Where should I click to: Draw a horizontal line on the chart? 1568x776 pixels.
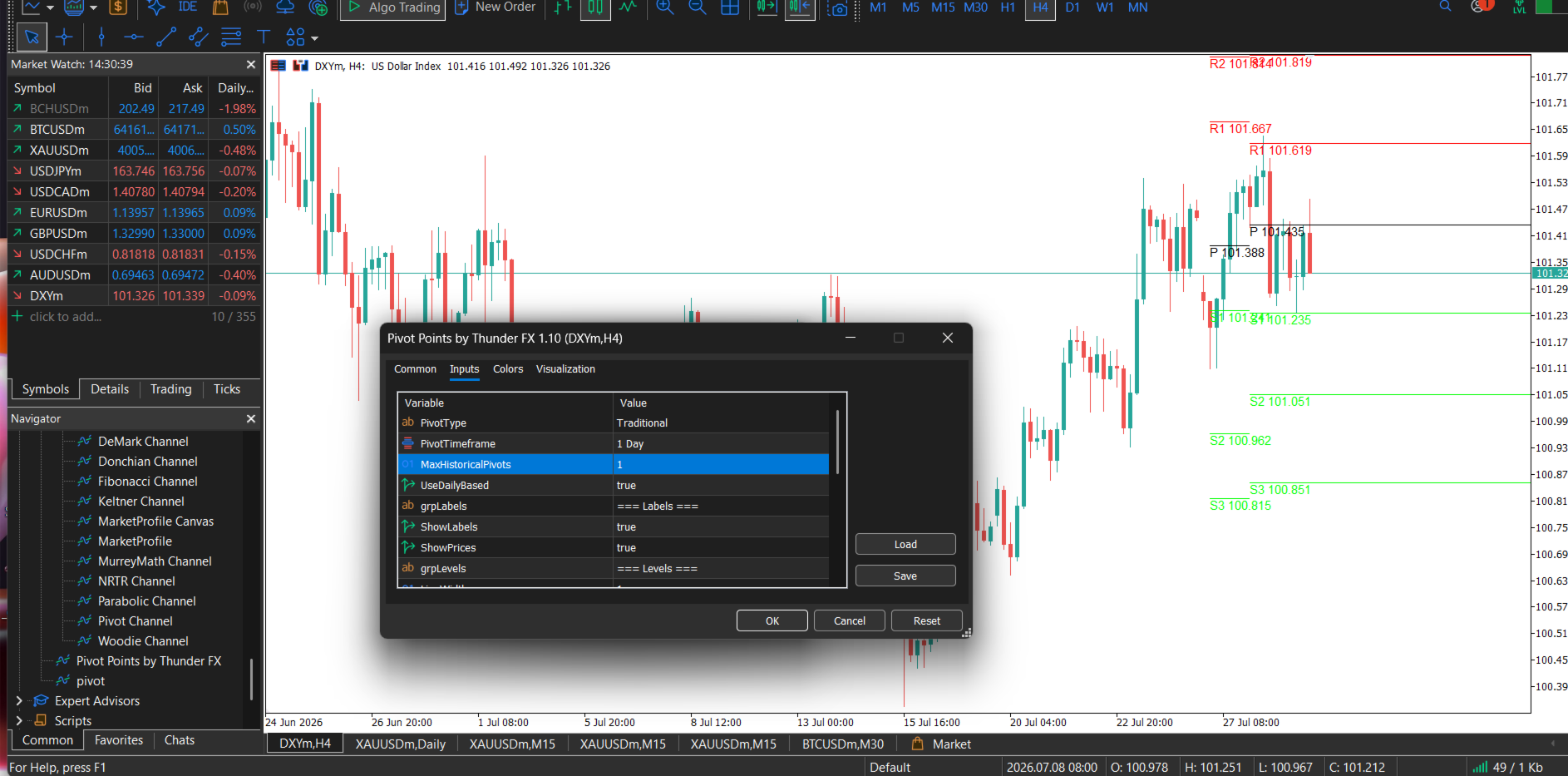134,37
